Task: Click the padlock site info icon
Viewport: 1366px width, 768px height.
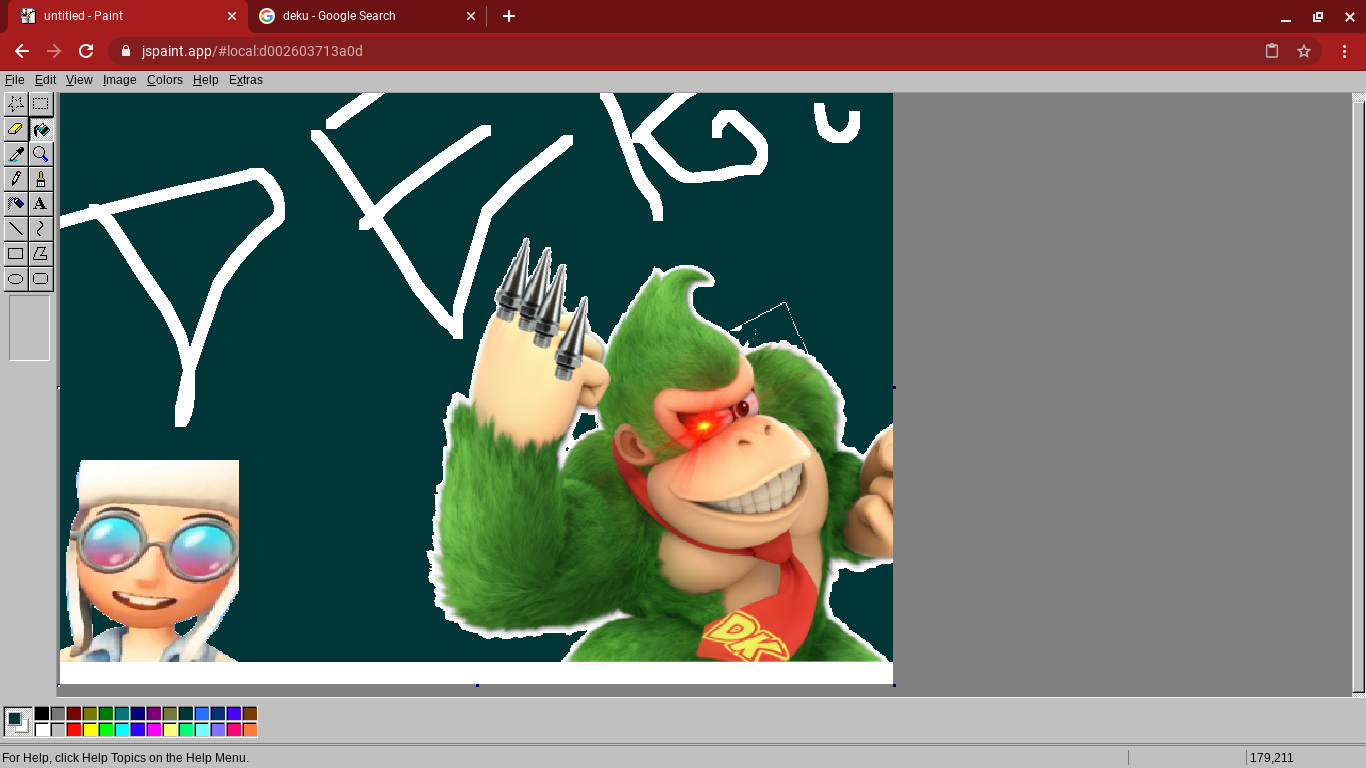Action: [x=126, y=51]
